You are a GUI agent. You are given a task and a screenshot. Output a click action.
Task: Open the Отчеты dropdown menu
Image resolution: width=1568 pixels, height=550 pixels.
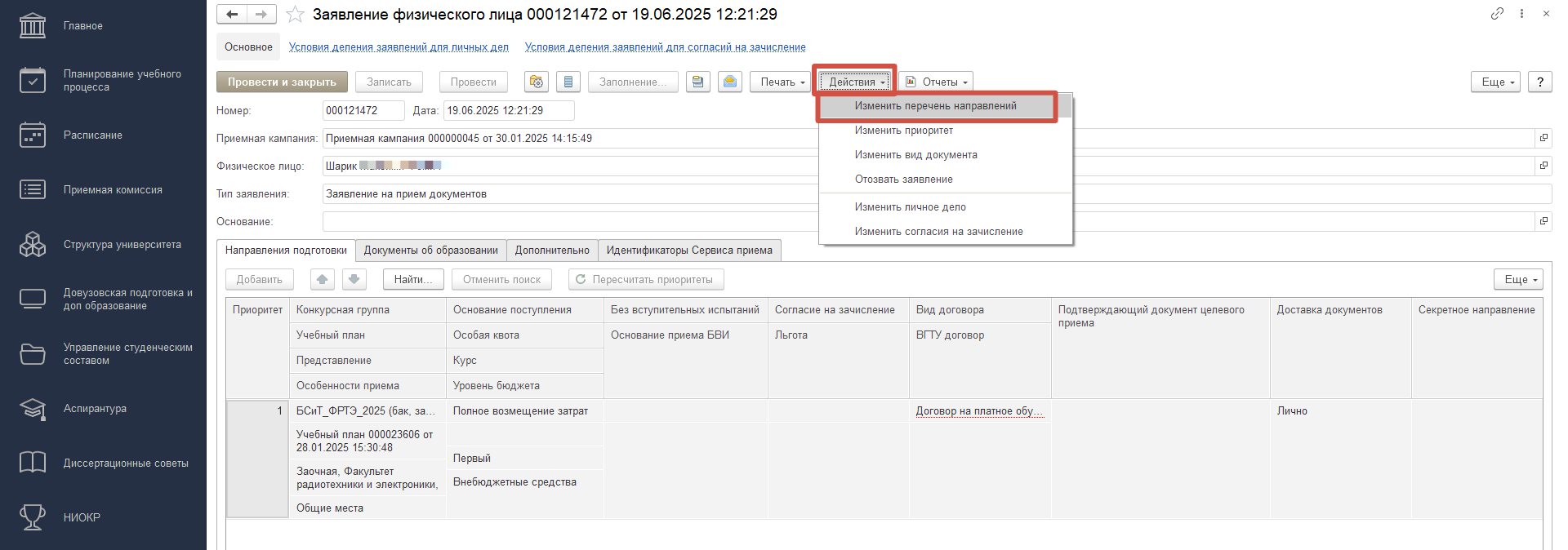pos(937,82)
